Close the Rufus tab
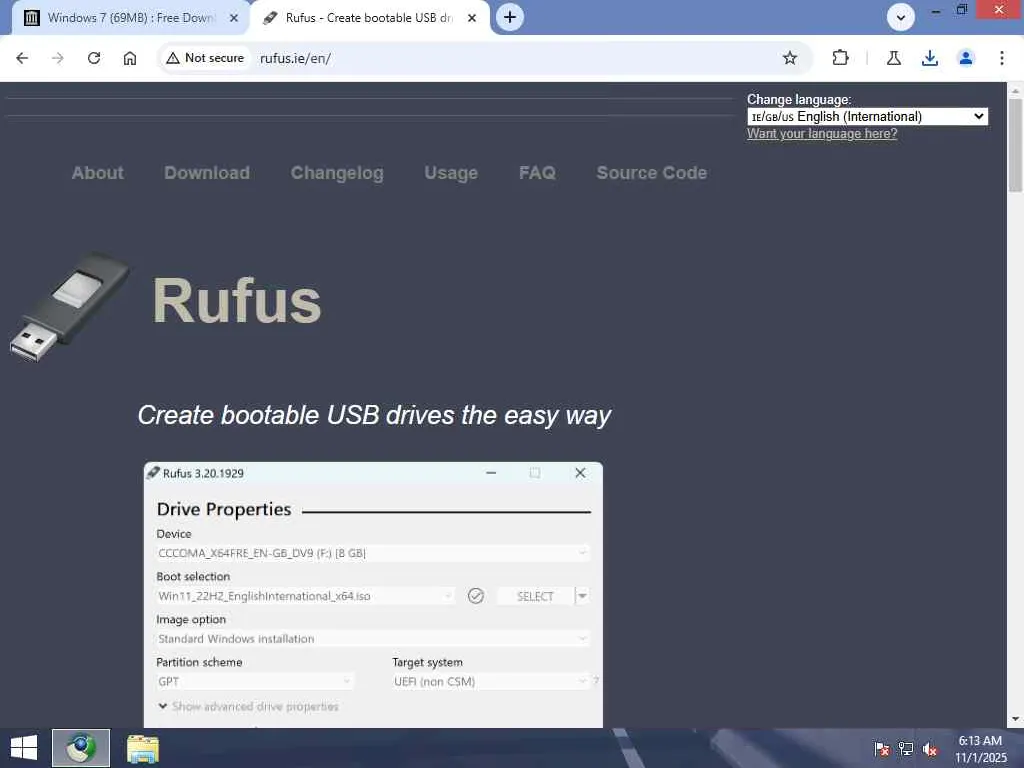The height and width of the screenshot is (768, 1024). point(472,18)
